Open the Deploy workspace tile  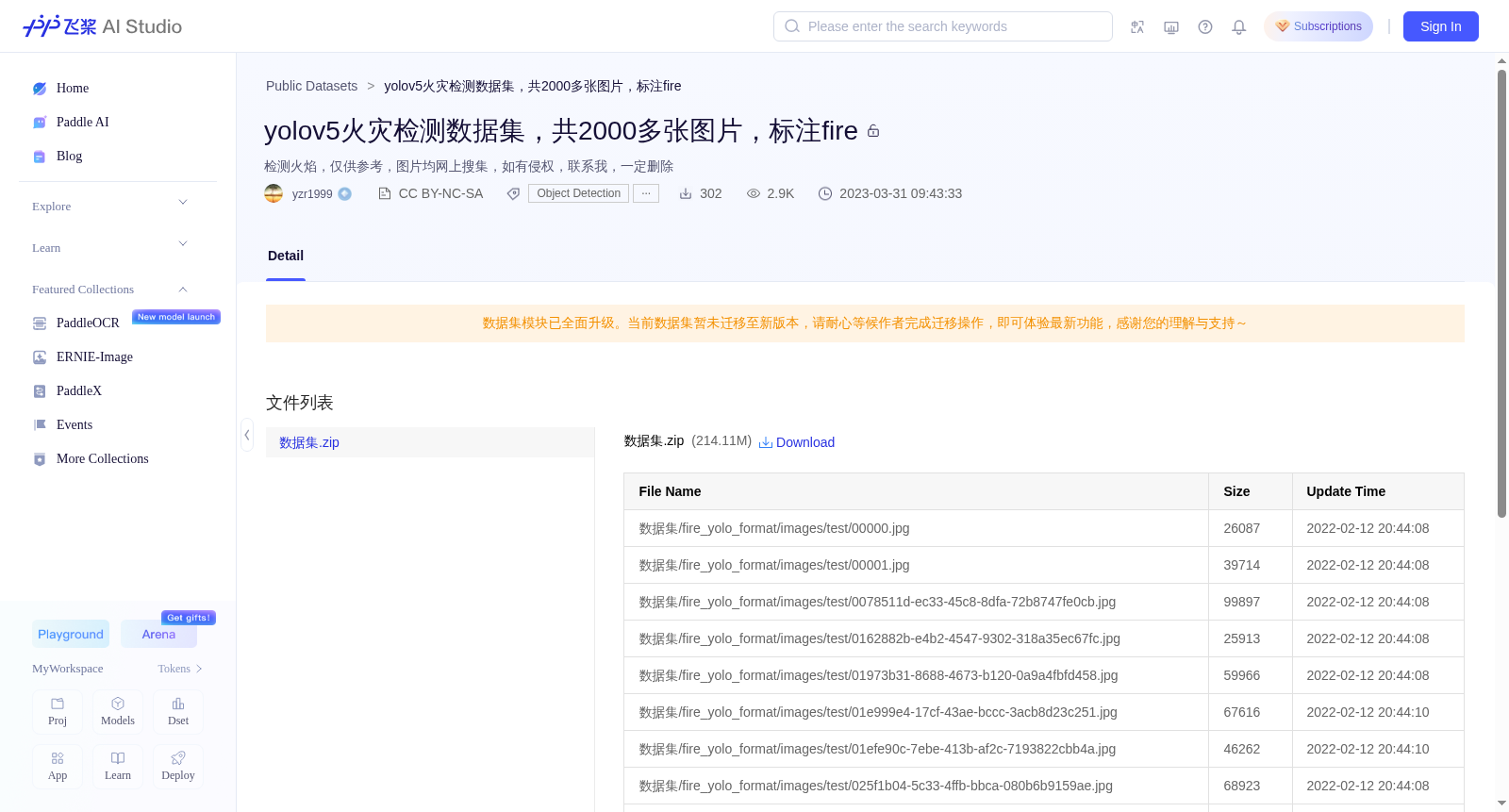[x=178, y=767]
